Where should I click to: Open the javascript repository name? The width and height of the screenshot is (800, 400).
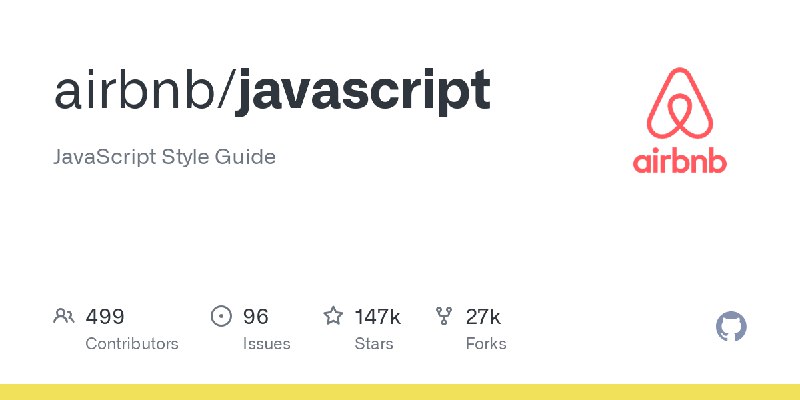pos(363,93)
